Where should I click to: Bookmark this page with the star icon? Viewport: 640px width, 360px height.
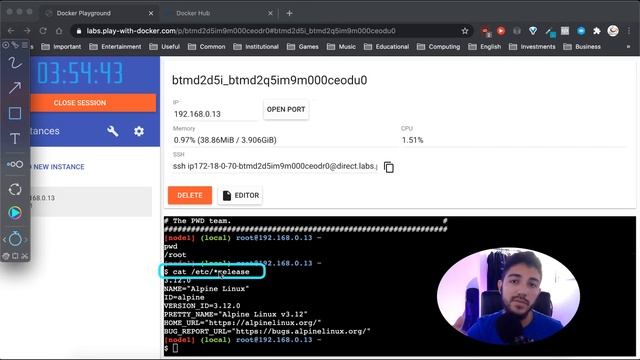pyautogui.click(x=464, y=31)
